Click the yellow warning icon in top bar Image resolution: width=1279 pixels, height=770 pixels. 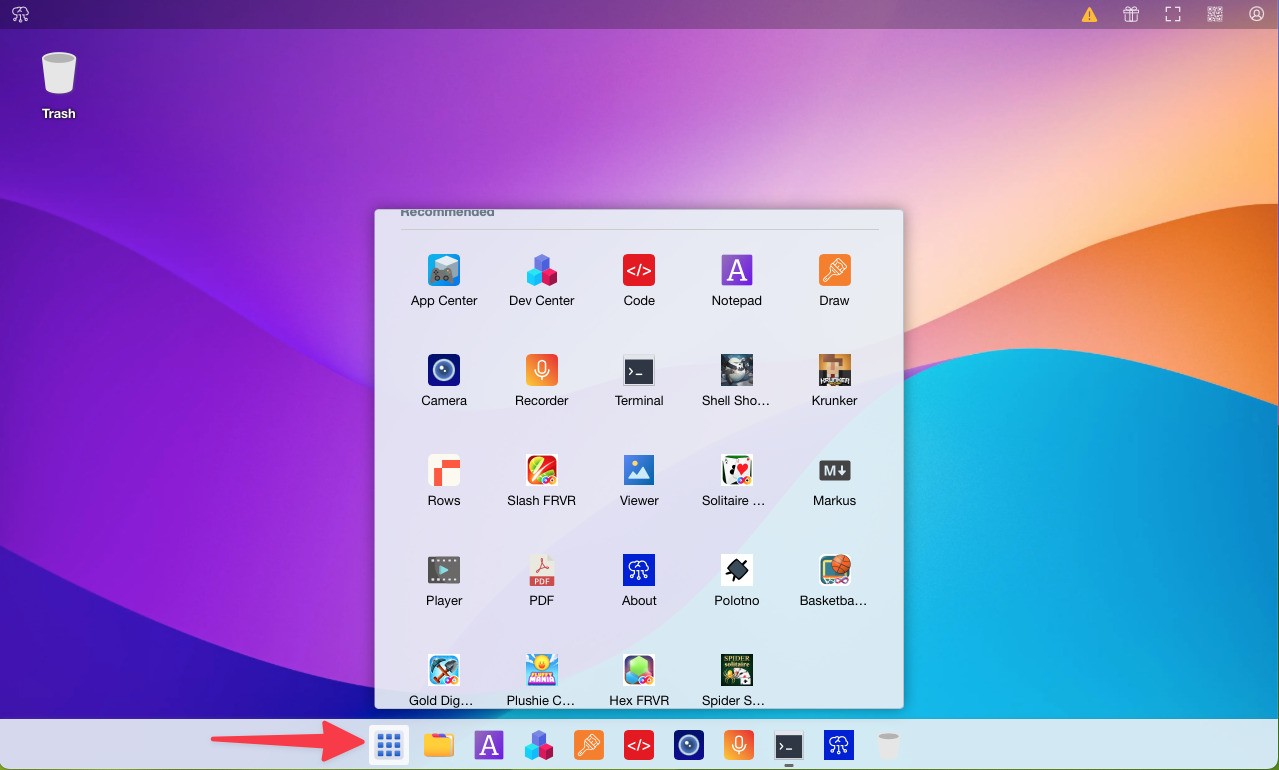(1089, 14)
